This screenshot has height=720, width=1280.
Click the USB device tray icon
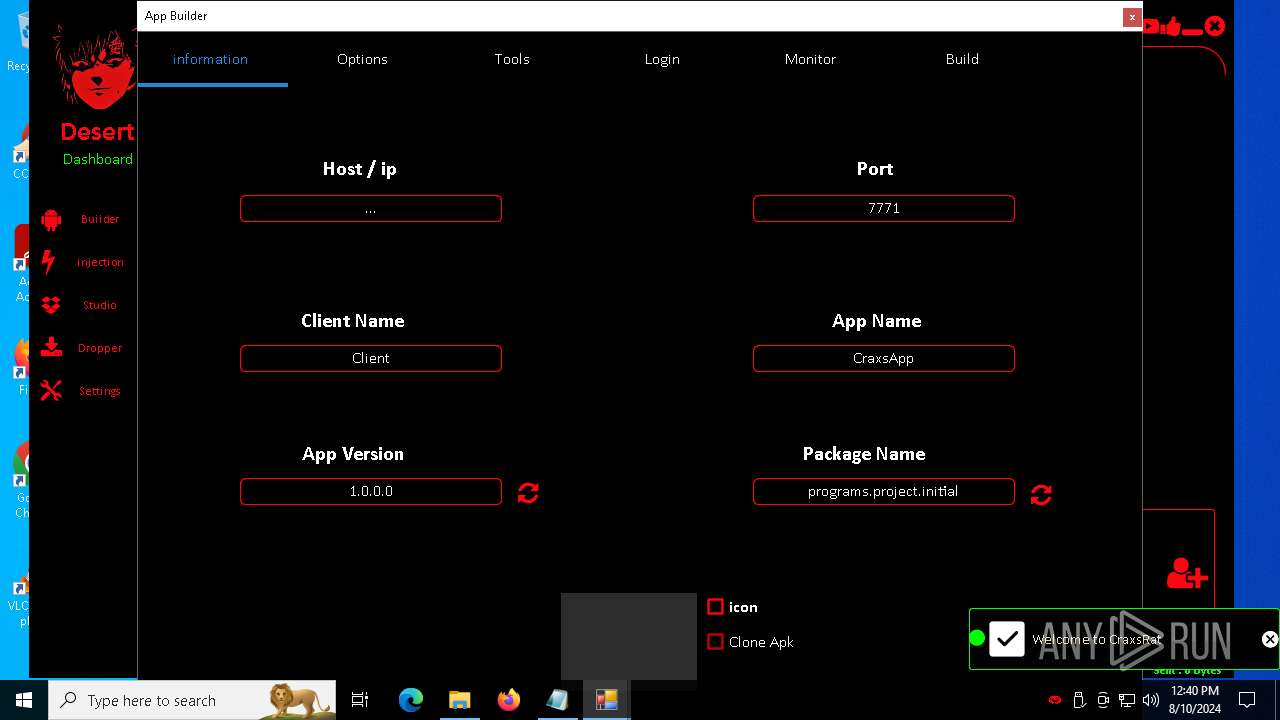point(1079,700)
